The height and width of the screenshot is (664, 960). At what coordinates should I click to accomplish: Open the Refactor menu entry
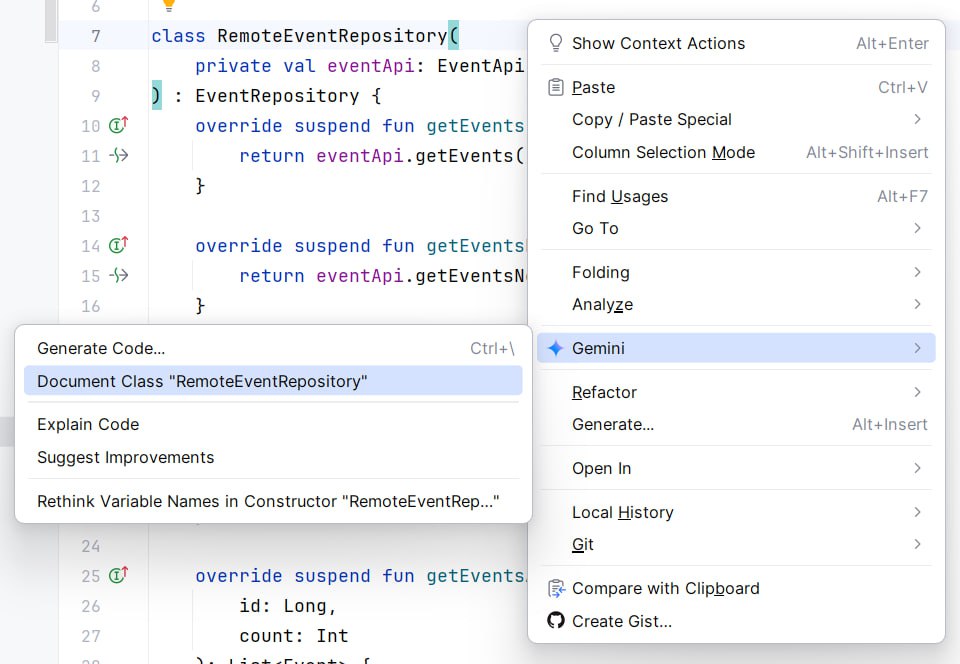(736, 392)
